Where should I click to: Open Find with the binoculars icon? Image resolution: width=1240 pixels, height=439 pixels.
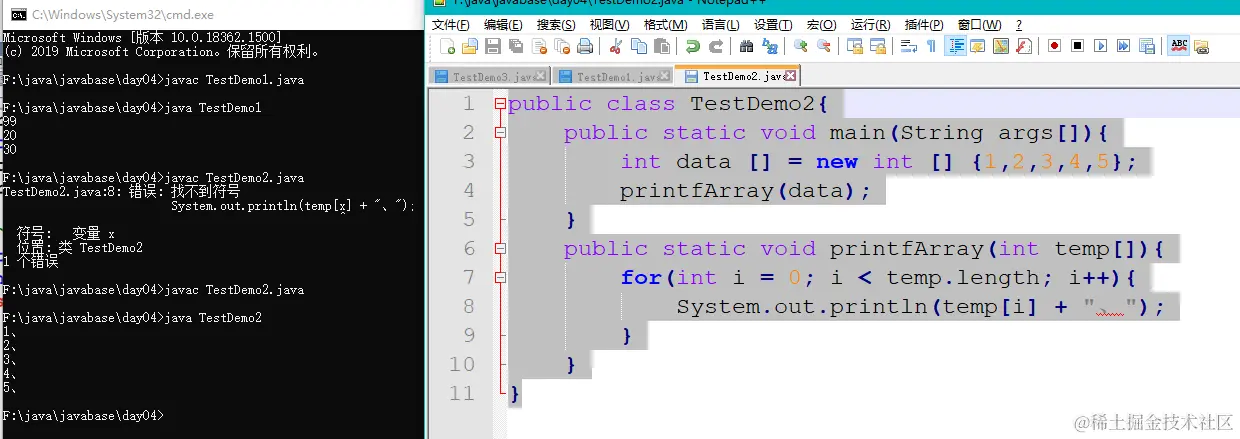pyautogui.click(x=746, y=46)
